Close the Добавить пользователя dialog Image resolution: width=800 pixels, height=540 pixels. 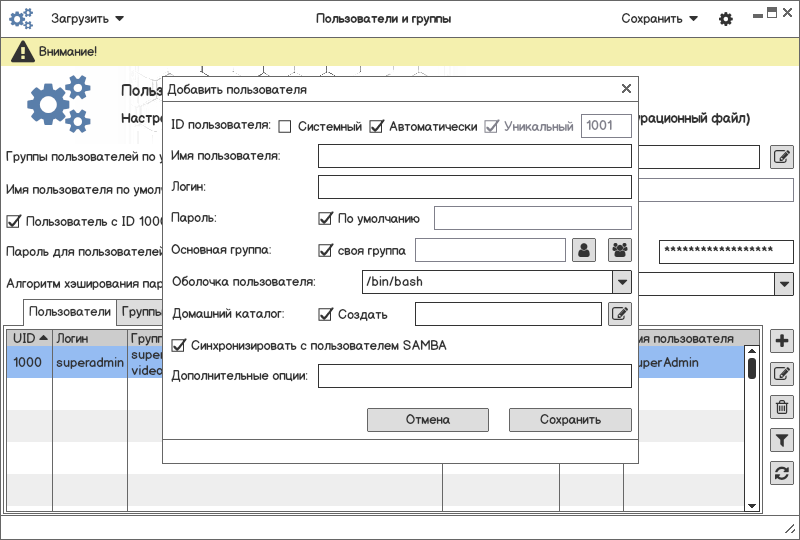coord(627,89)
